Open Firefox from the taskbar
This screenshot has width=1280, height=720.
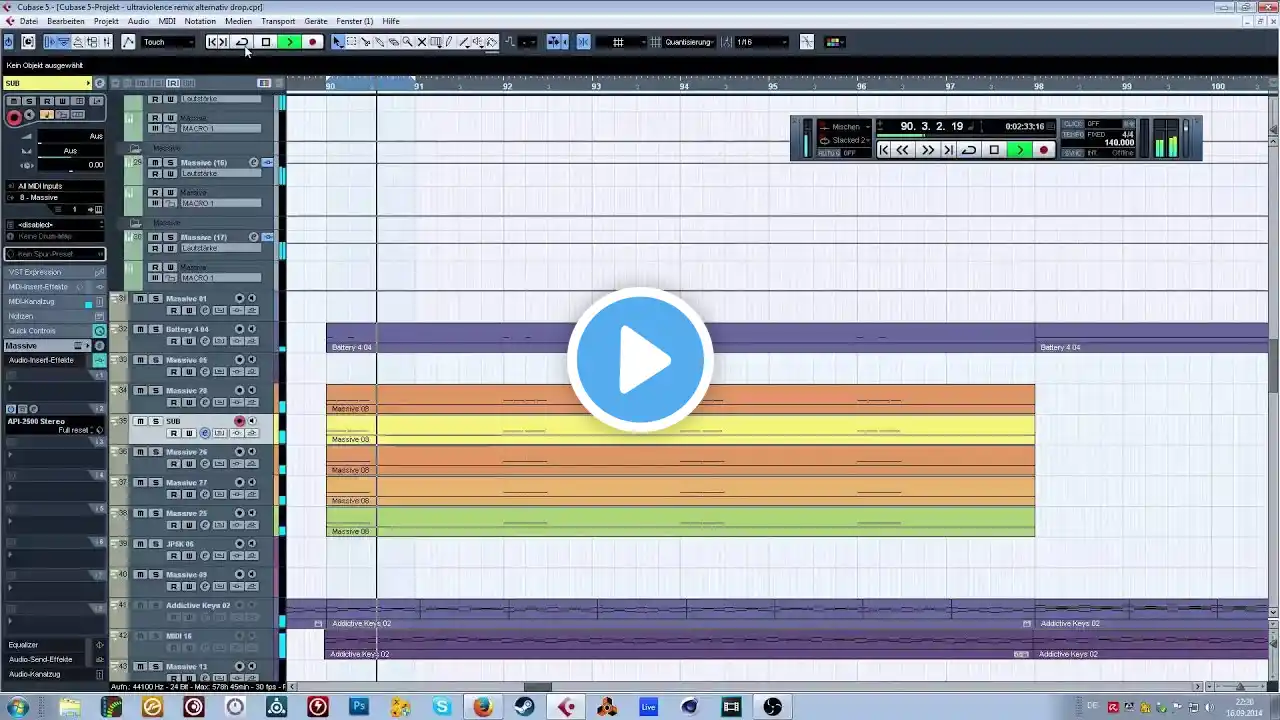(x=483, y=707)
